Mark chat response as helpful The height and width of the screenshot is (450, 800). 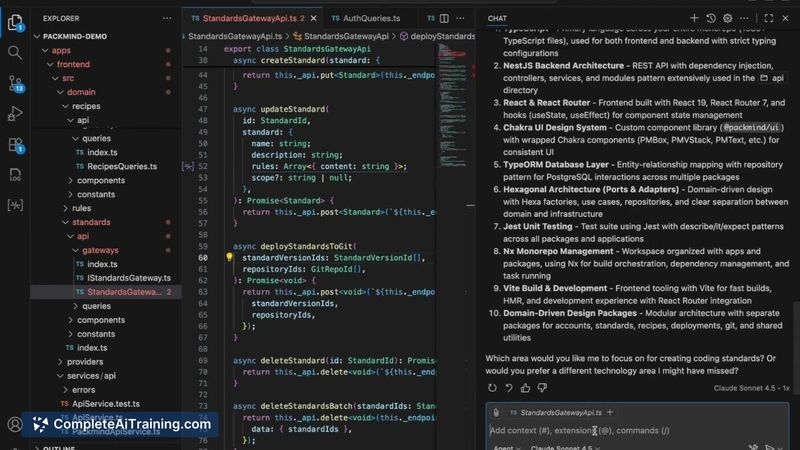(526, 388)
